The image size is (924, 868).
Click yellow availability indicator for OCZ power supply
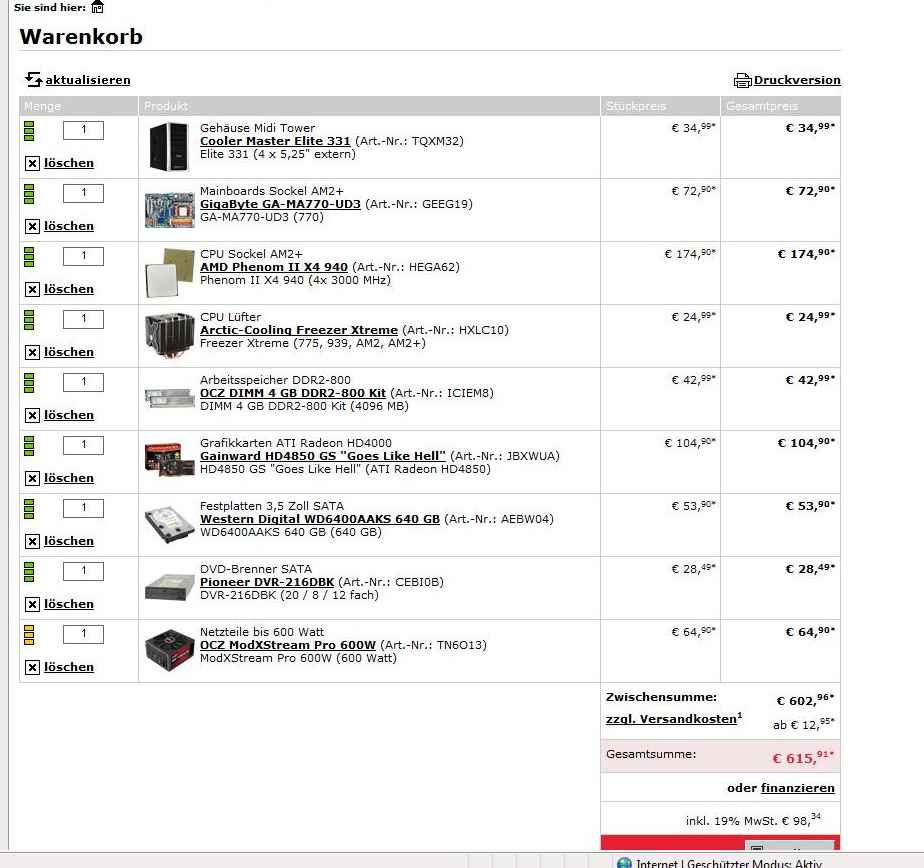pyautogui.click(x=29, y=635)
